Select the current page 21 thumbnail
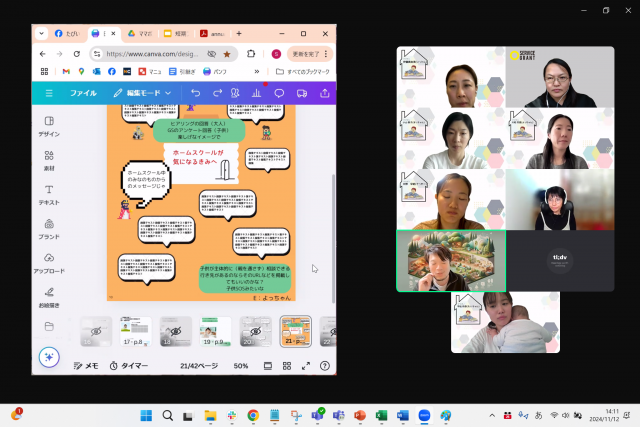This screenshot has height=427, width=640. (296, 331)
